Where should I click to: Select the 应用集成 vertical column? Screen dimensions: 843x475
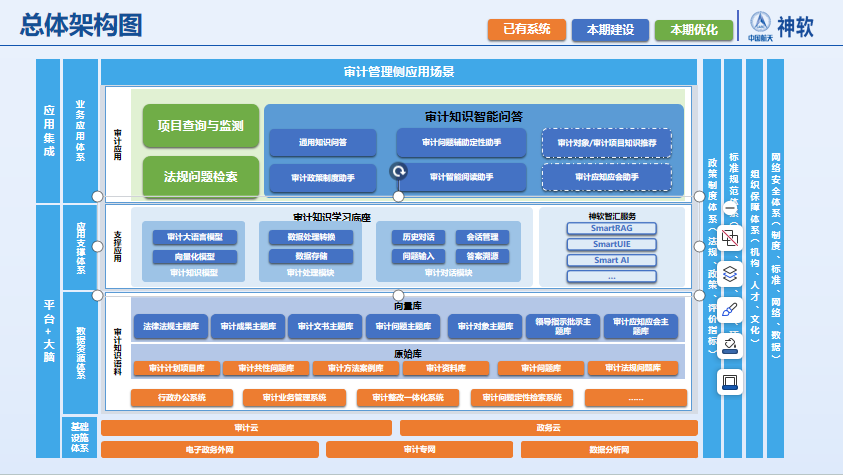point(48,131)
